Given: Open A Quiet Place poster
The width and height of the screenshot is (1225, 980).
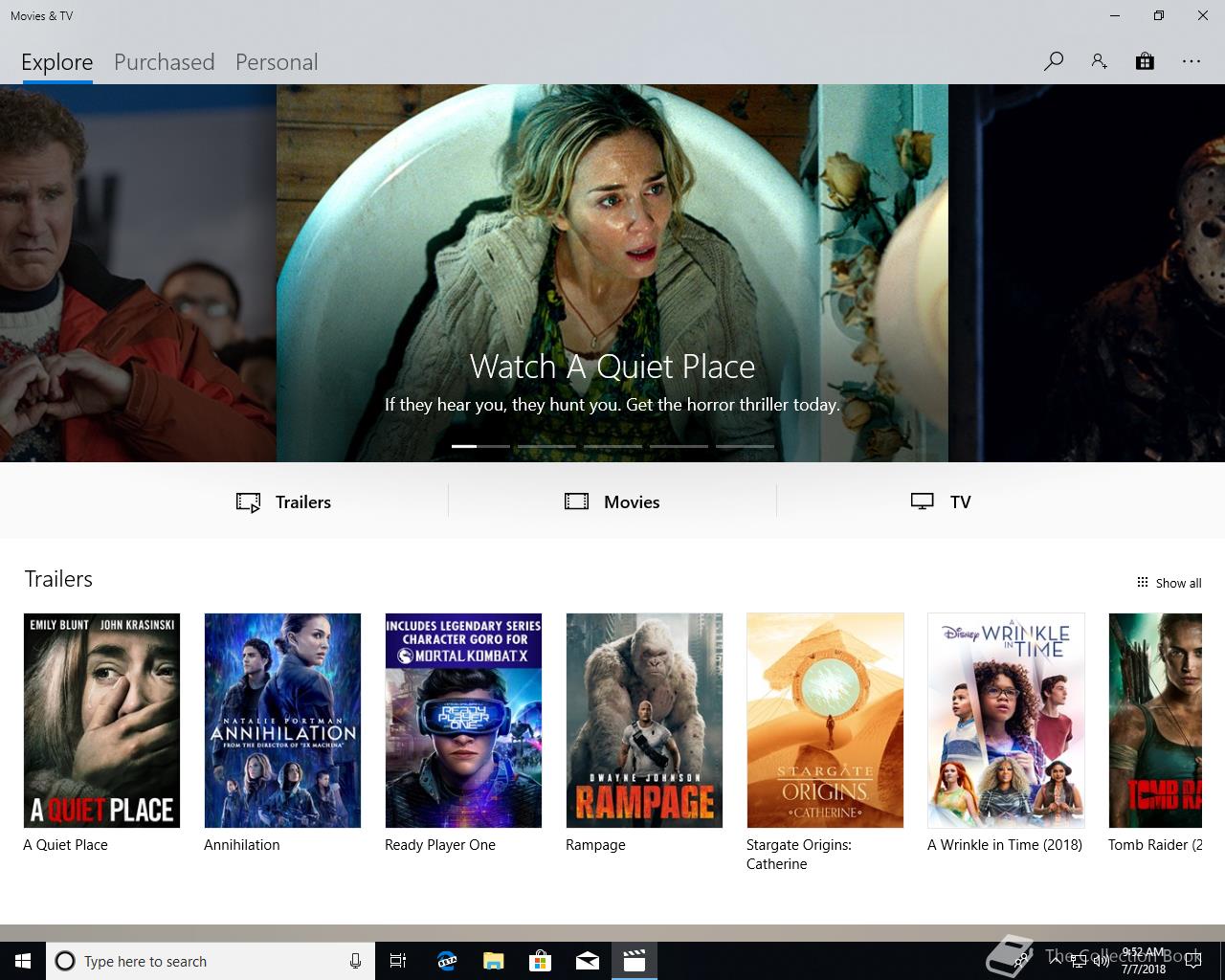Looking at the screenshot, I should tap(101, 721).
